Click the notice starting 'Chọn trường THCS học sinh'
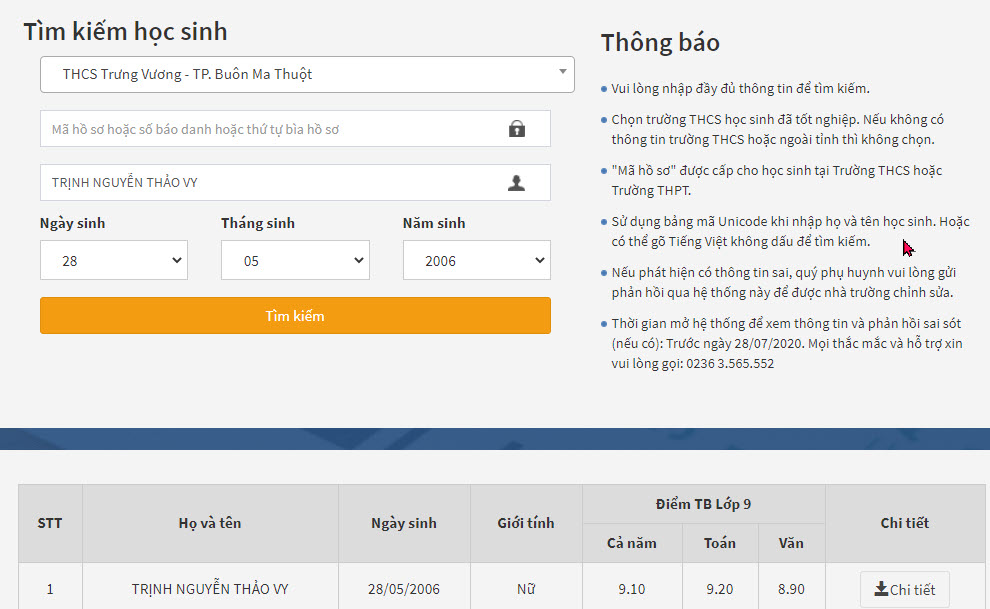Image resolution: width=990 pixels, height=609 pixels. pos(777,129)
